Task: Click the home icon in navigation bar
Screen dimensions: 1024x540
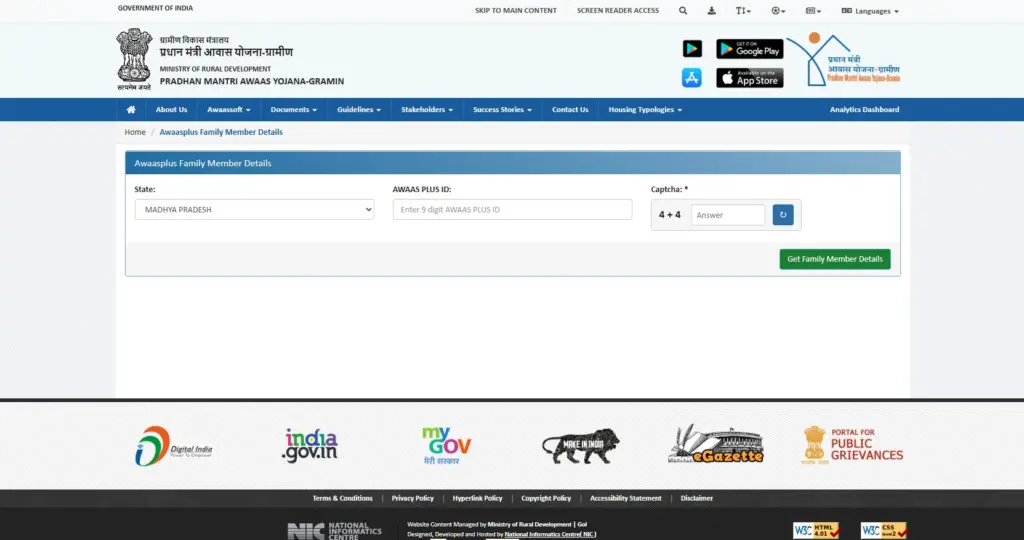Action: tap(131, 110)
